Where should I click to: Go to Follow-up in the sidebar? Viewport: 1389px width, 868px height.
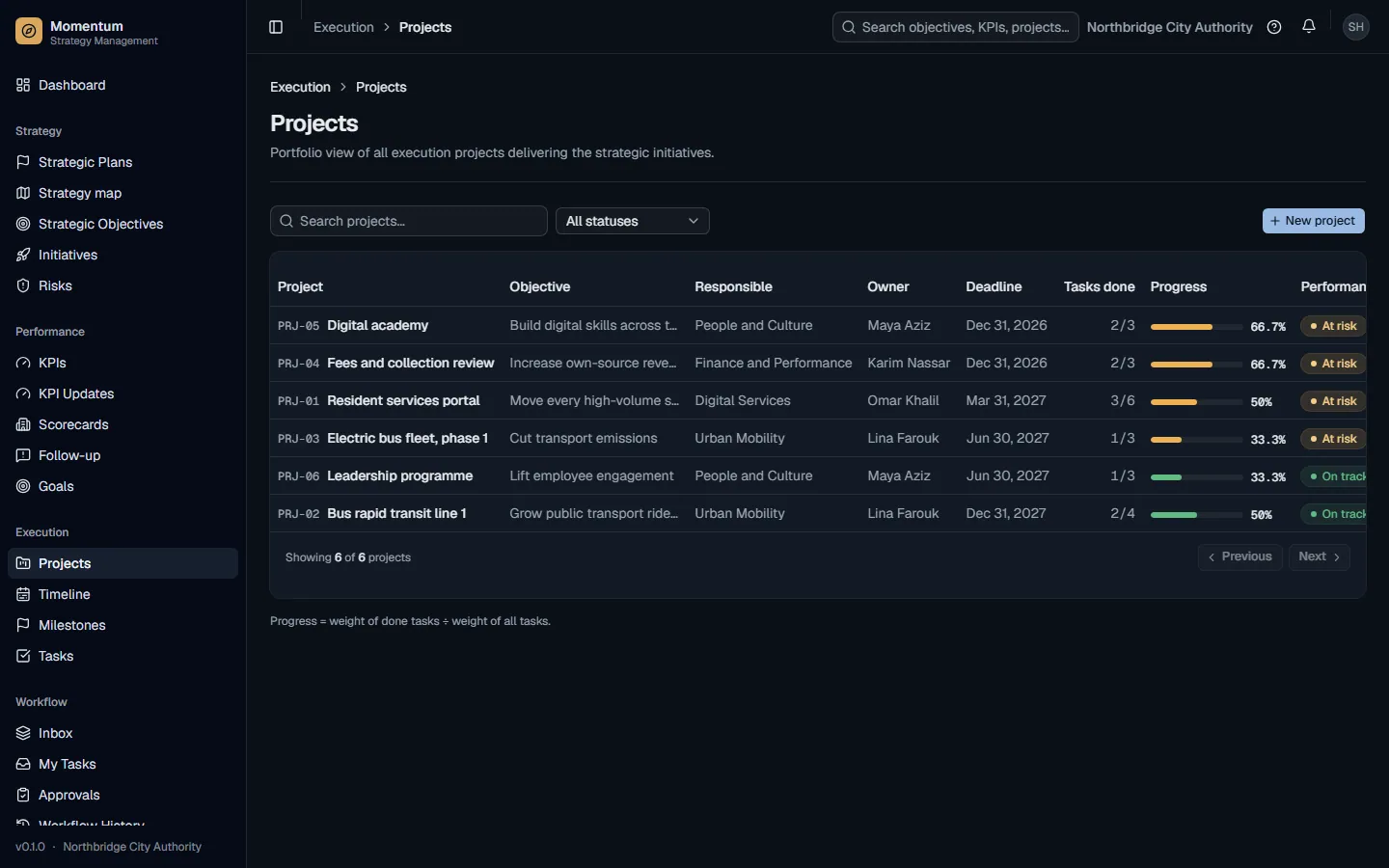click(x=123, y=455)
